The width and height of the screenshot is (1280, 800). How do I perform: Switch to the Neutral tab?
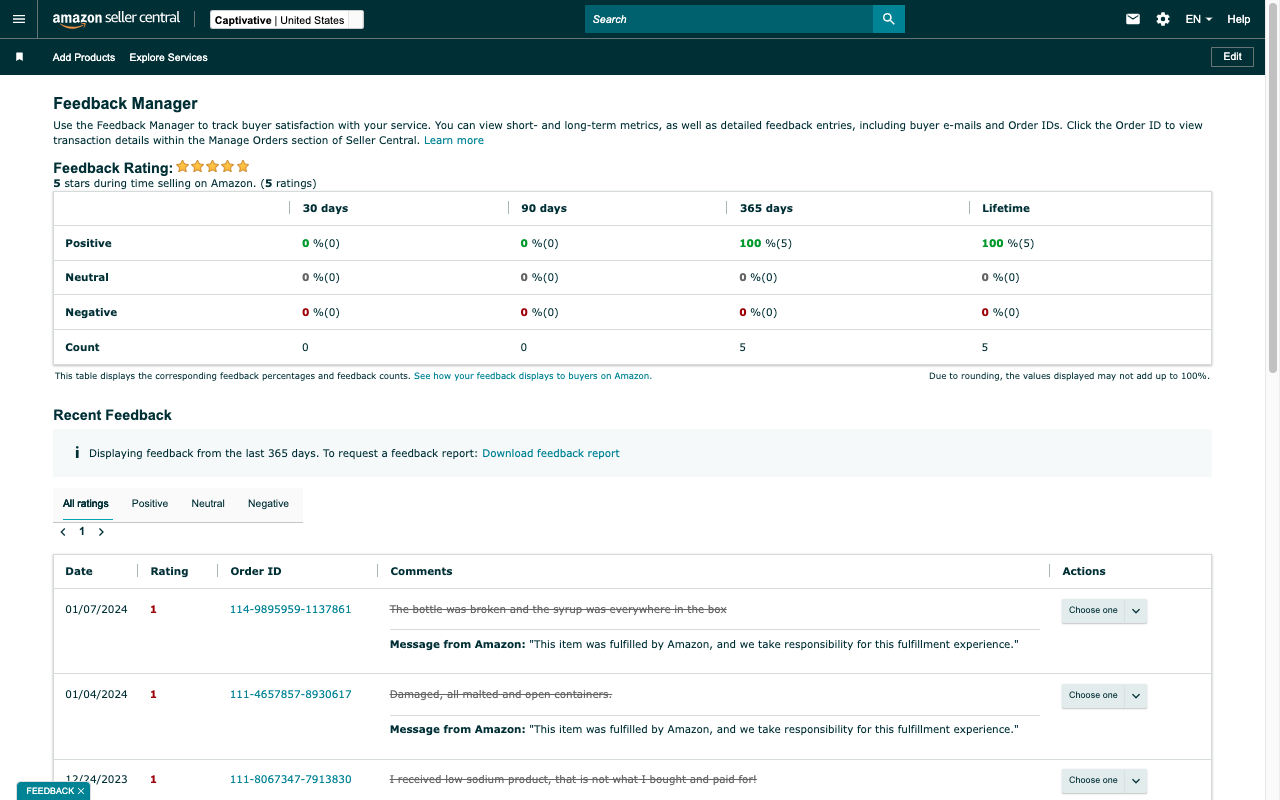[208, 504]
